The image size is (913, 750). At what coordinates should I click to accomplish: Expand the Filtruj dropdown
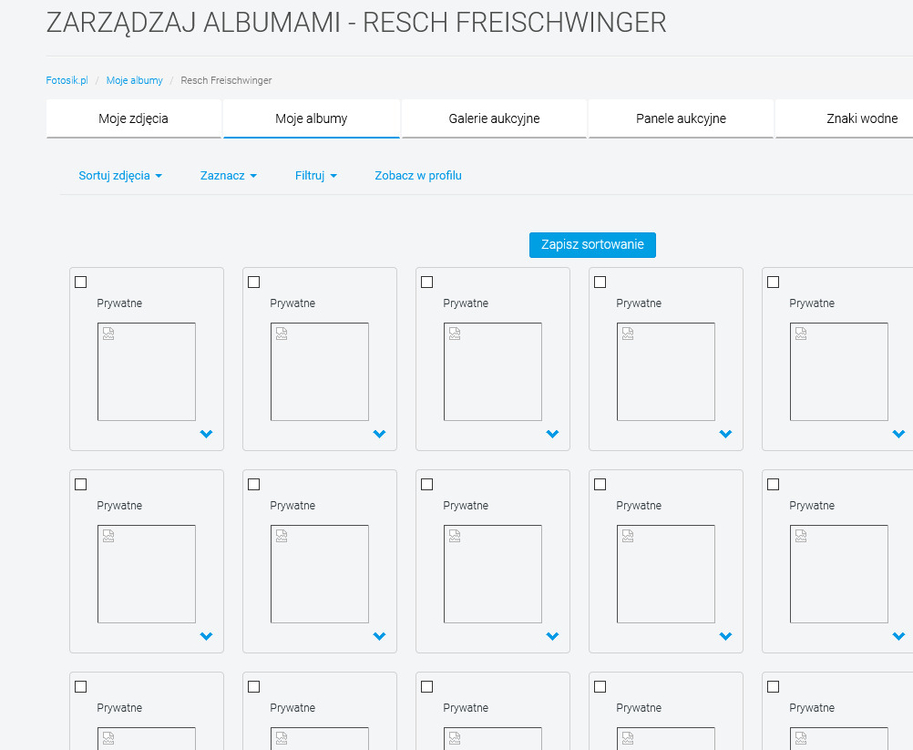click(316, 176)
